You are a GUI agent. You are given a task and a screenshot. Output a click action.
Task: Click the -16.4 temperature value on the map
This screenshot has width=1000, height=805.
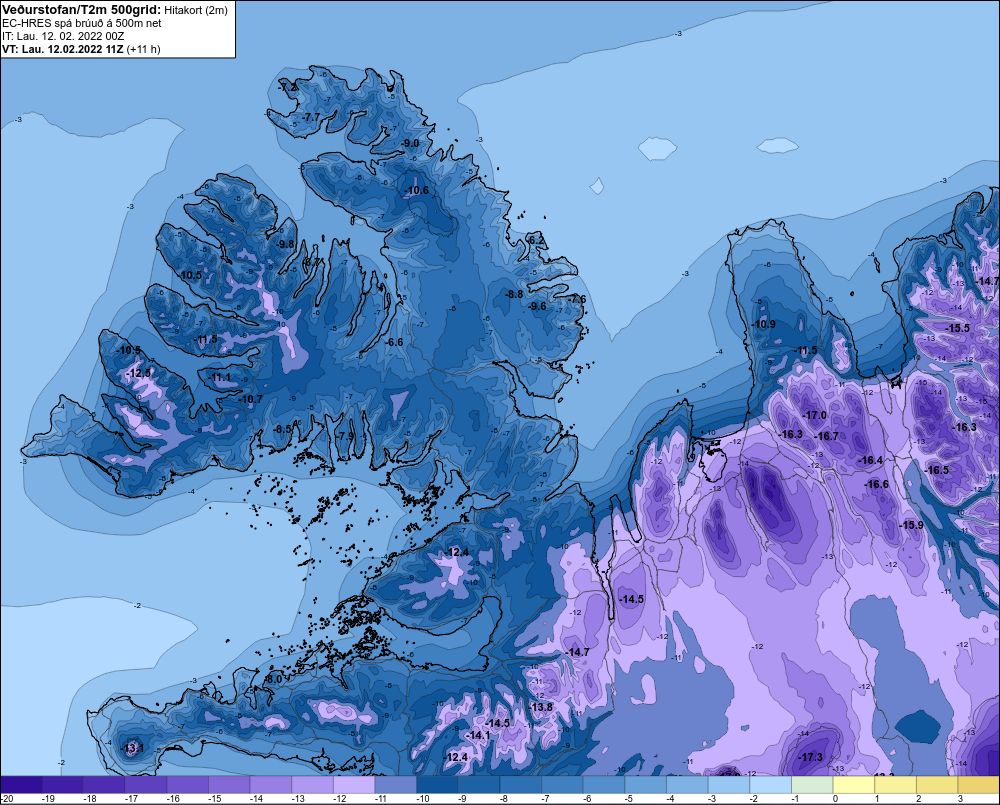[871, 460]
